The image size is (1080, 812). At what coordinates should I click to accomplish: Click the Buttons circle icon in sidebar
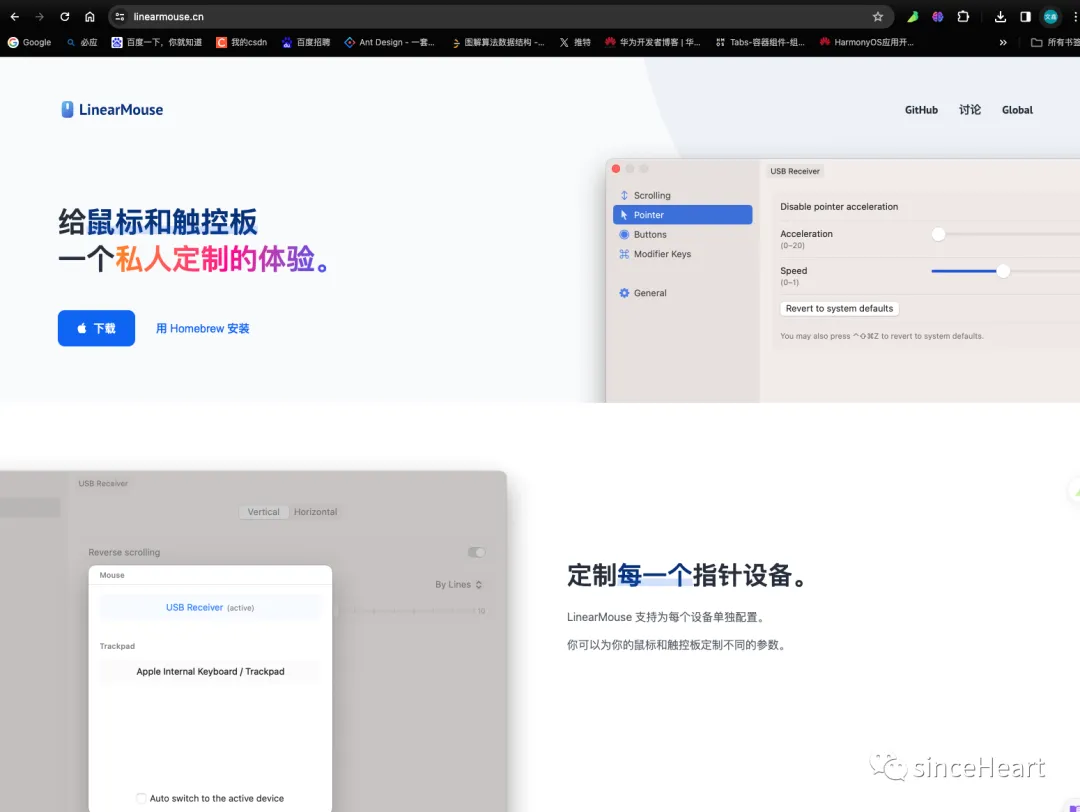624,234
